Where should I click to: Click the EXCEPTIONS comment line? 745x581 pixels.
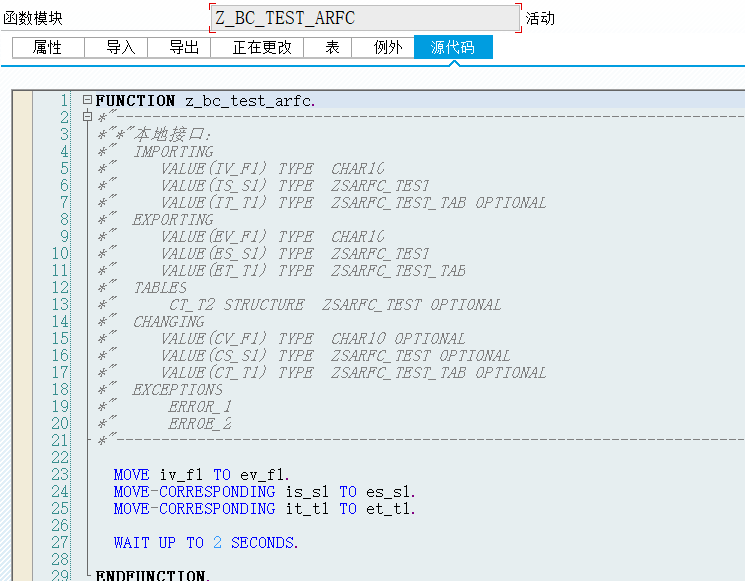(x=160, y=390)
